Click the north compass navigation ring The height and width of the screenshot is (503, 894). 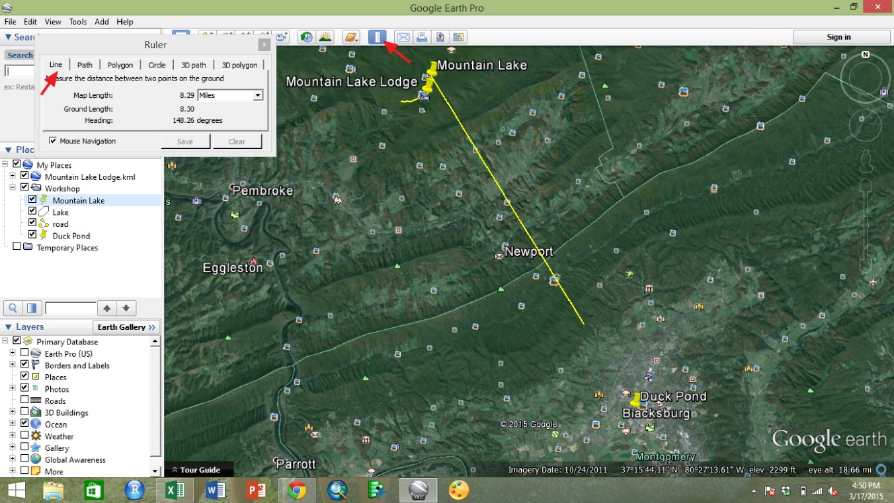click(865, 76)
